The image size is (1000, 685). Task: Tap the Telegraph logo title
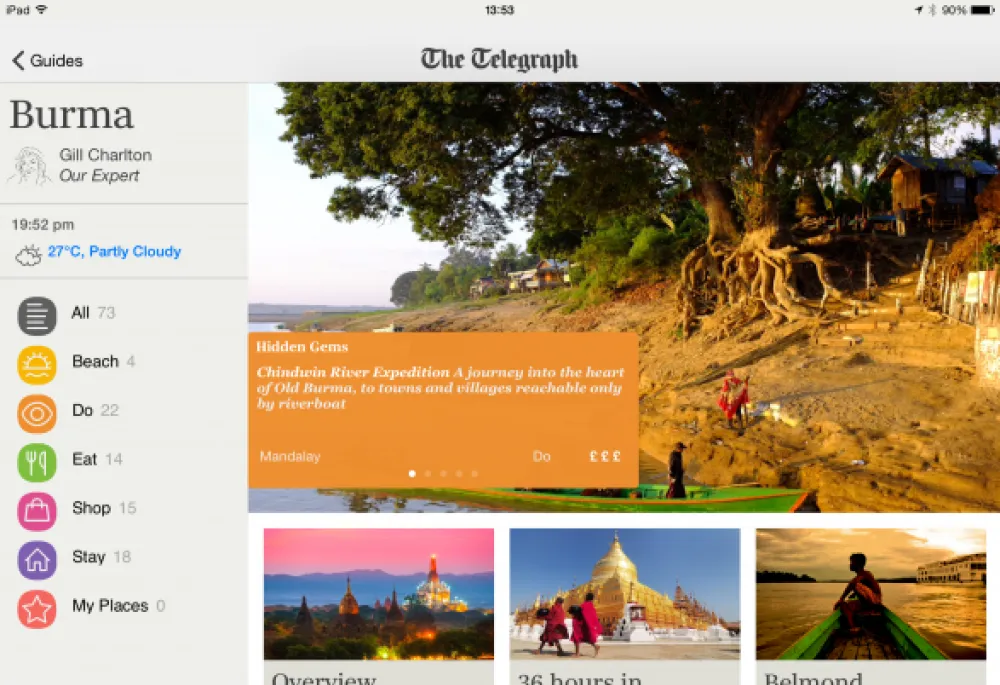[x=499, y=59]
